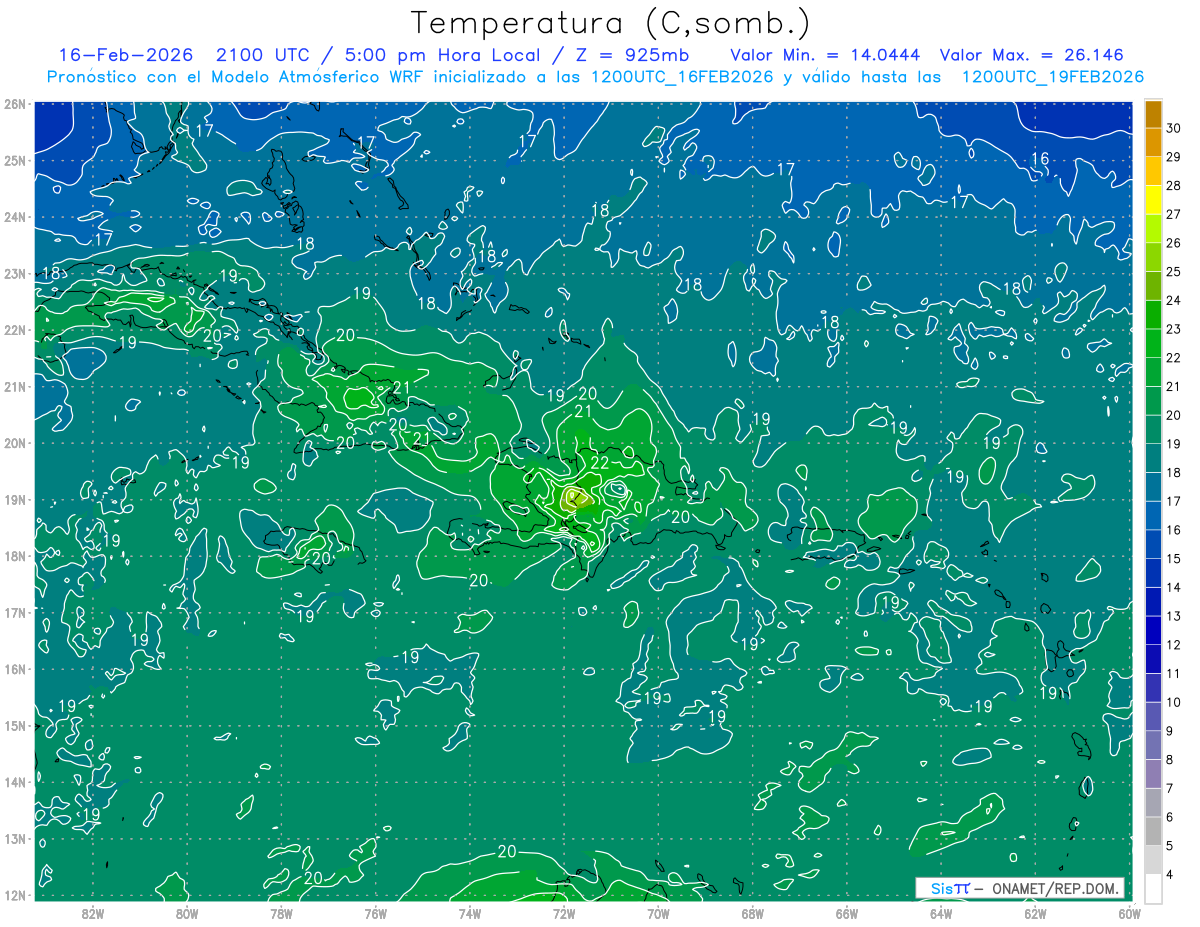Click the "12N" latitude axis label
This screenshot has width=1200, height=927.
(x=16, y=895)
